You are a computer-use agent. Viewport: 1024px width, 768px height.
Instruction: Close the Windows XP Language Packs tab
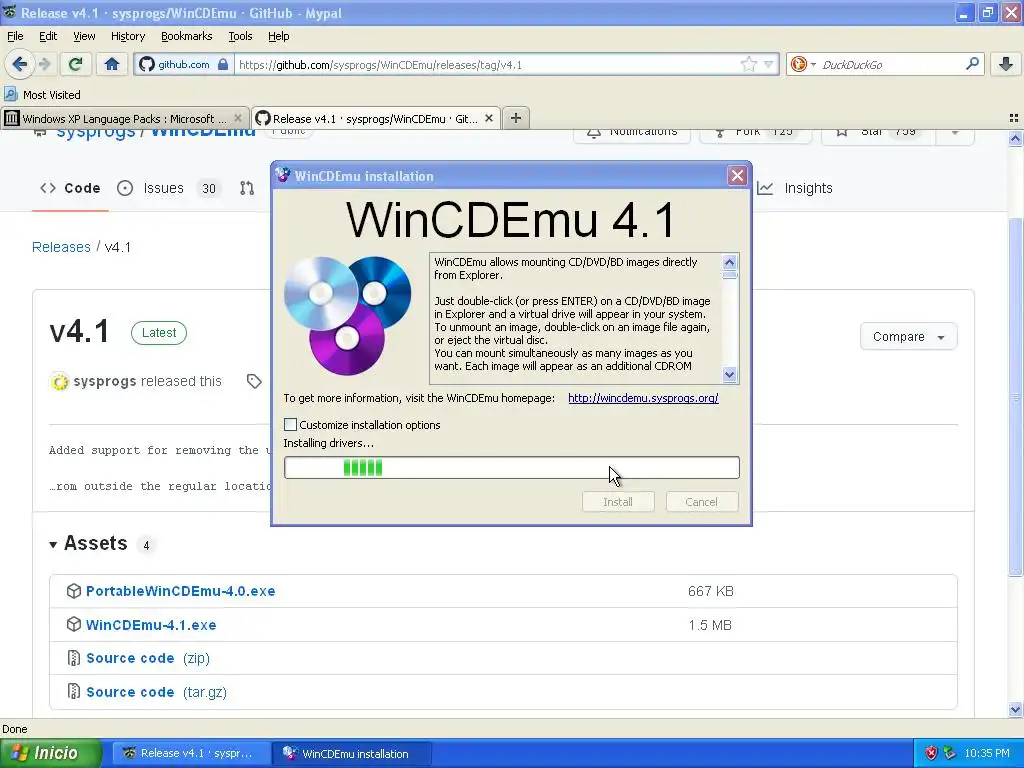(x=238, y=118)
